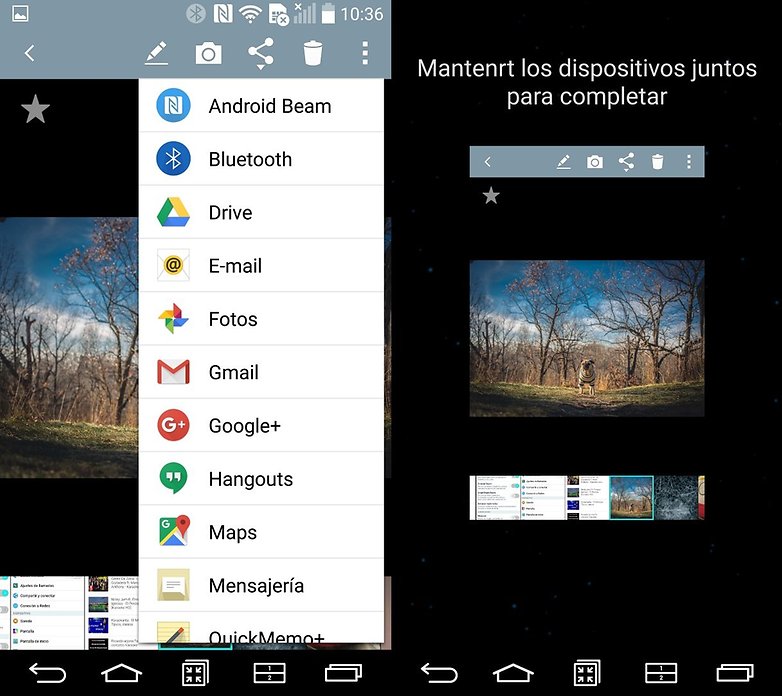The width and height of the screenshot is (782, 696).
Task: Tap the red Gmail envelope icon
Action: point(173,372)
